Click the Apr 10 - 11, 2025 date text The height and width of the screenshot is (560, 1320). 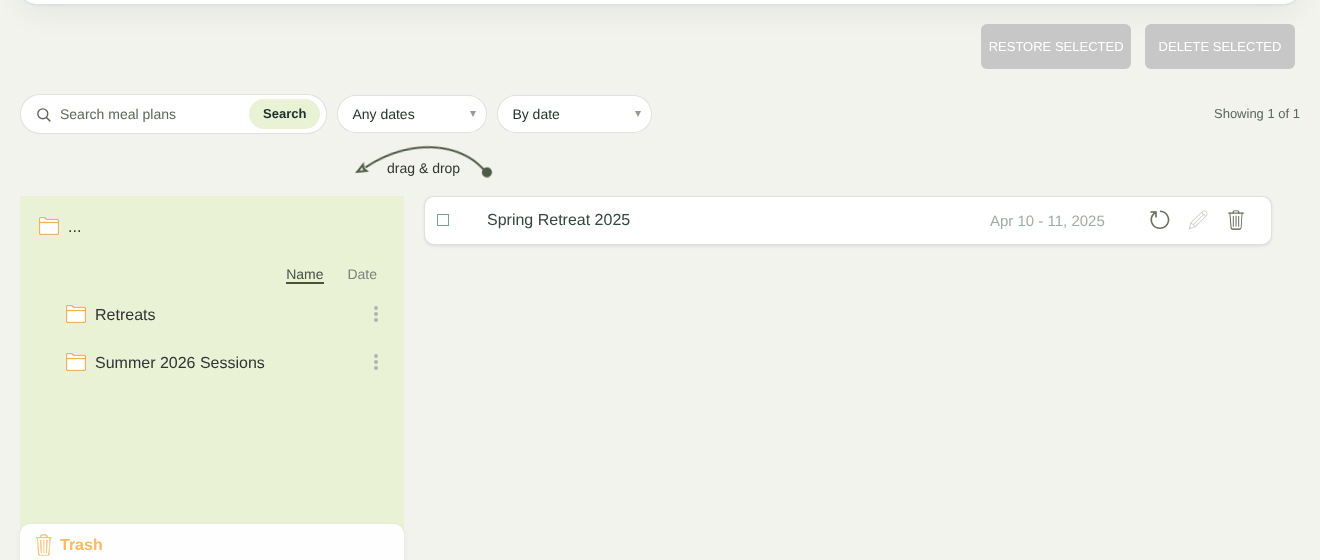coord(1047,221)
